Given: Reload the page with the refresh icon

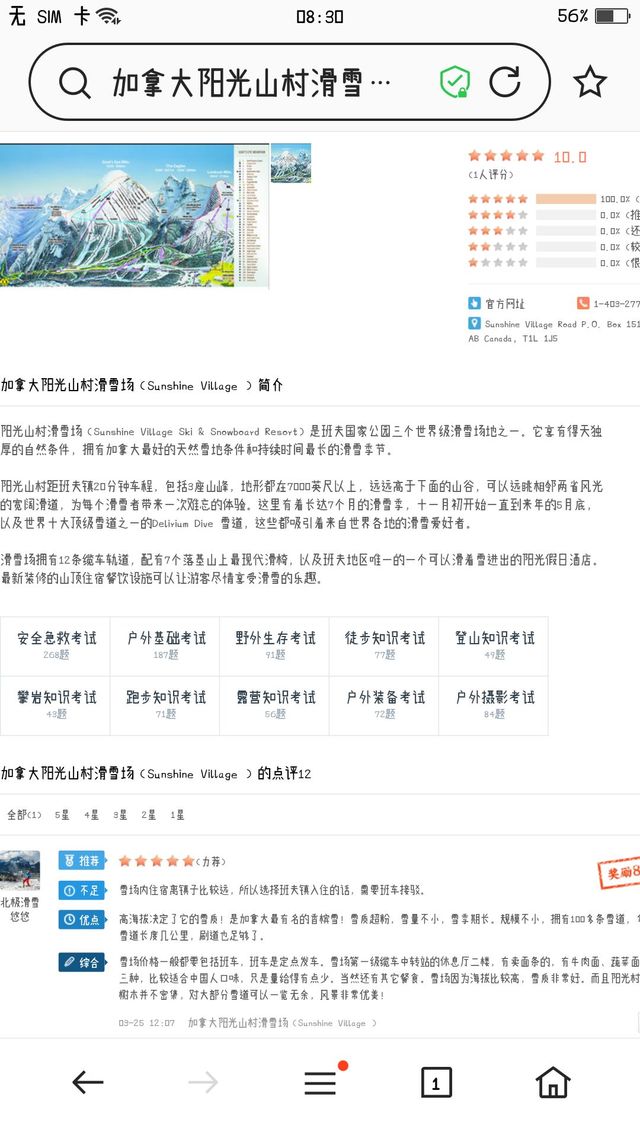Looking at the screenshot, I should point(504,81).
